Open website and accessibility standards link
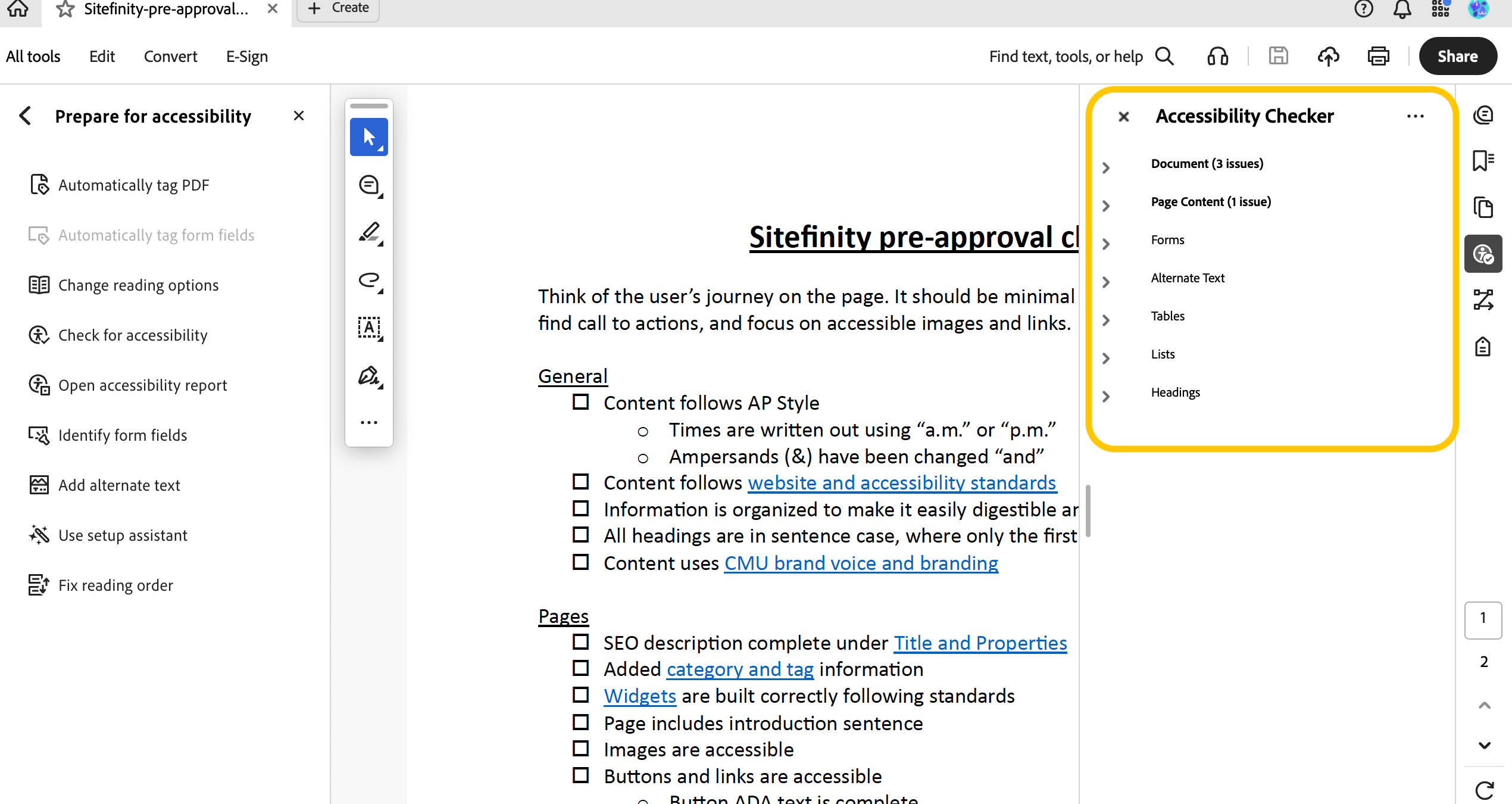1512x804 pixels. [x=902, y=483]
